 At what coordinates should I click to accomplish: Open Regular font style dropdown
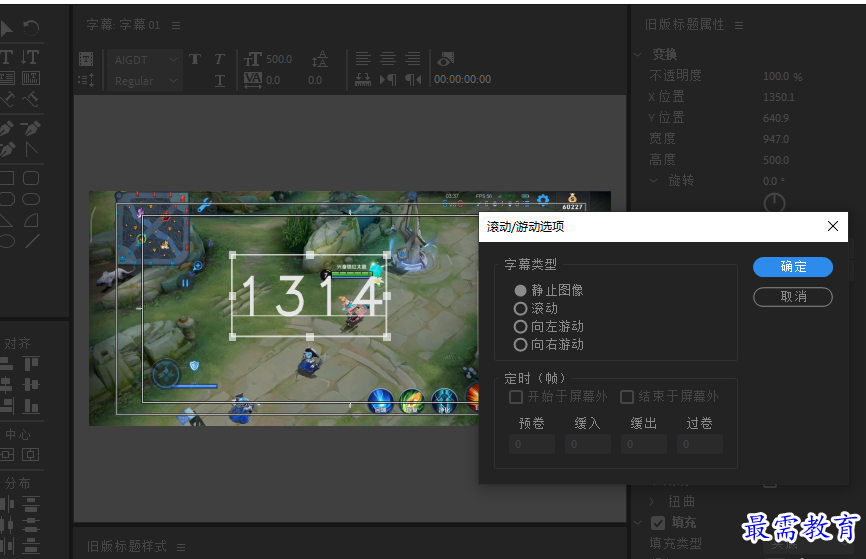[143, 81]
